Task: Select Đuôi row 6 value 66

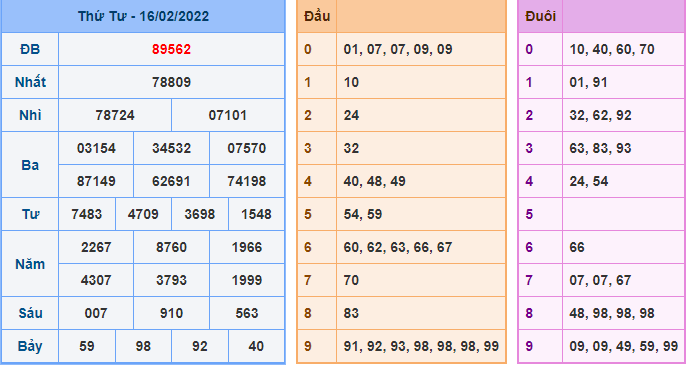Action: (577, 247)
